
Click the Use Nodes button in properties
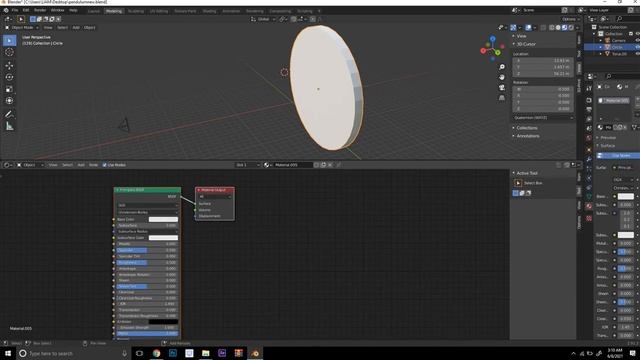(618, 156)
